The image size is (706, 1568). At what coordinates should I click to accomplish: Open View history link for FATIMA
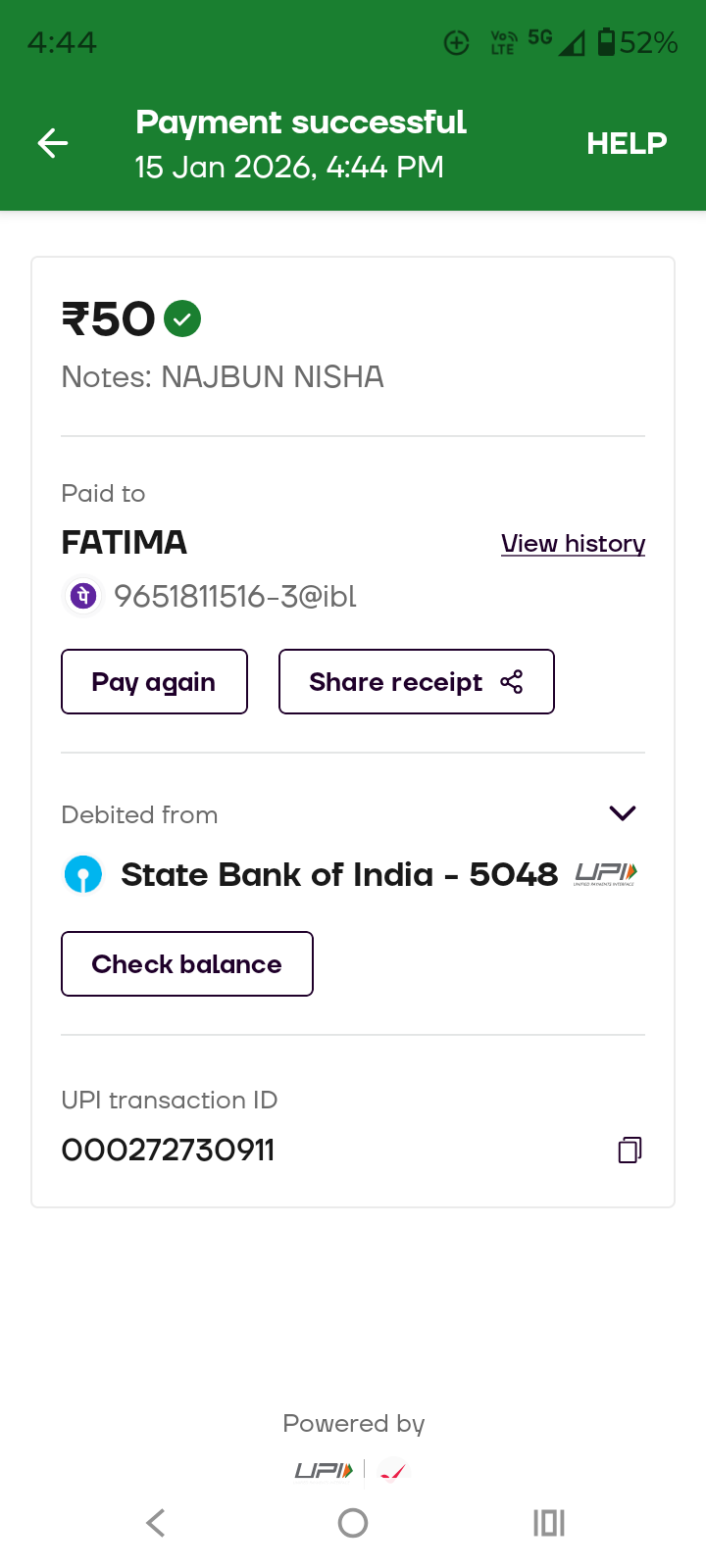point(573,544)
